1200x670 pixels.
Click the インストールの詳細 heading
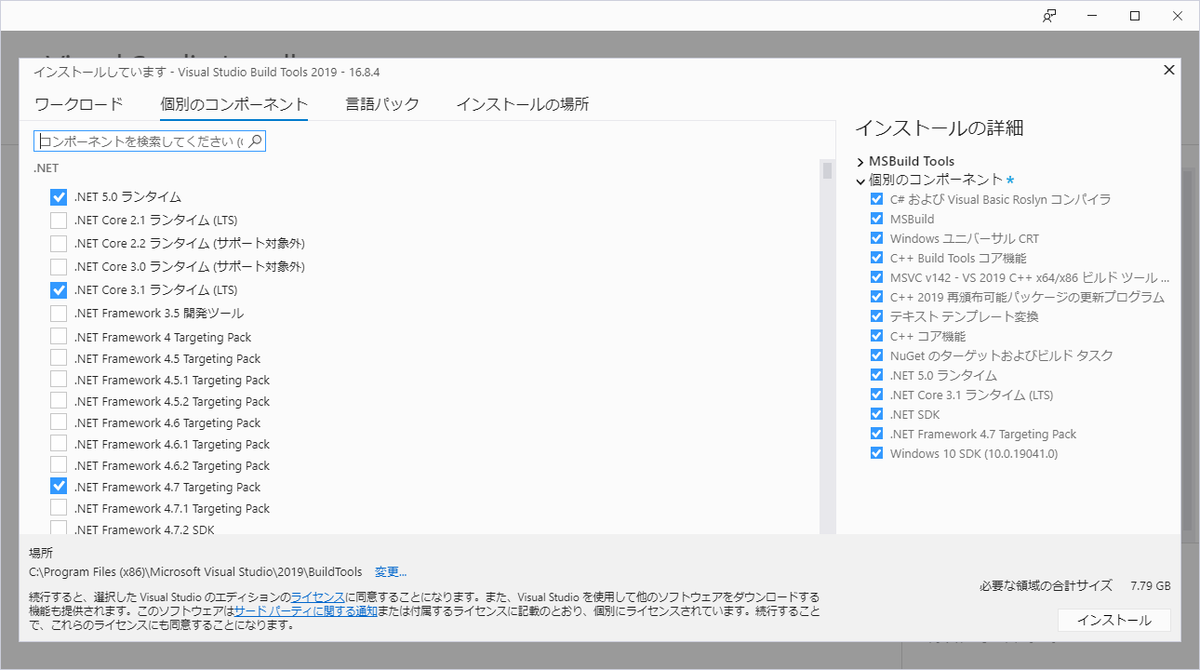tap(939, 128)
